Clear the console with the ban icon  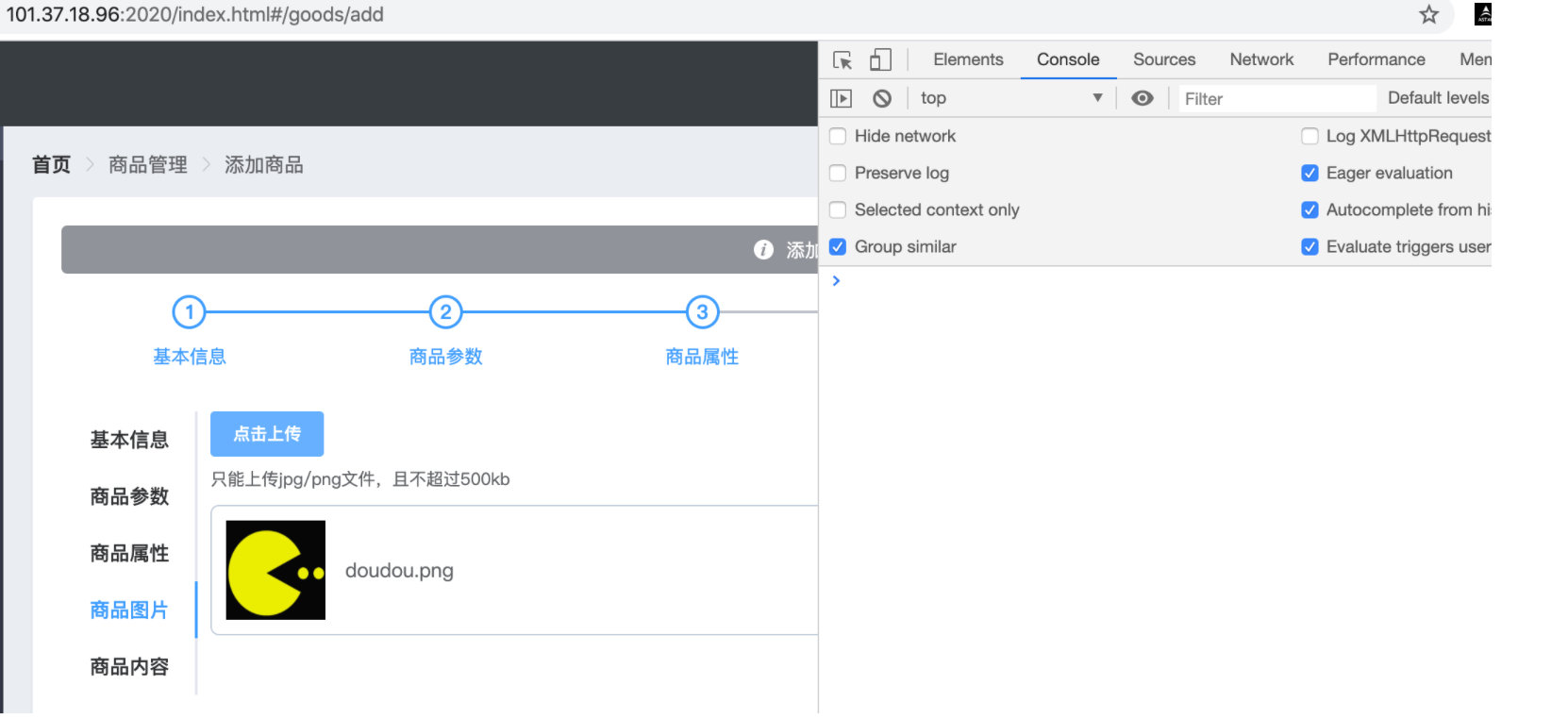(882, 98)
